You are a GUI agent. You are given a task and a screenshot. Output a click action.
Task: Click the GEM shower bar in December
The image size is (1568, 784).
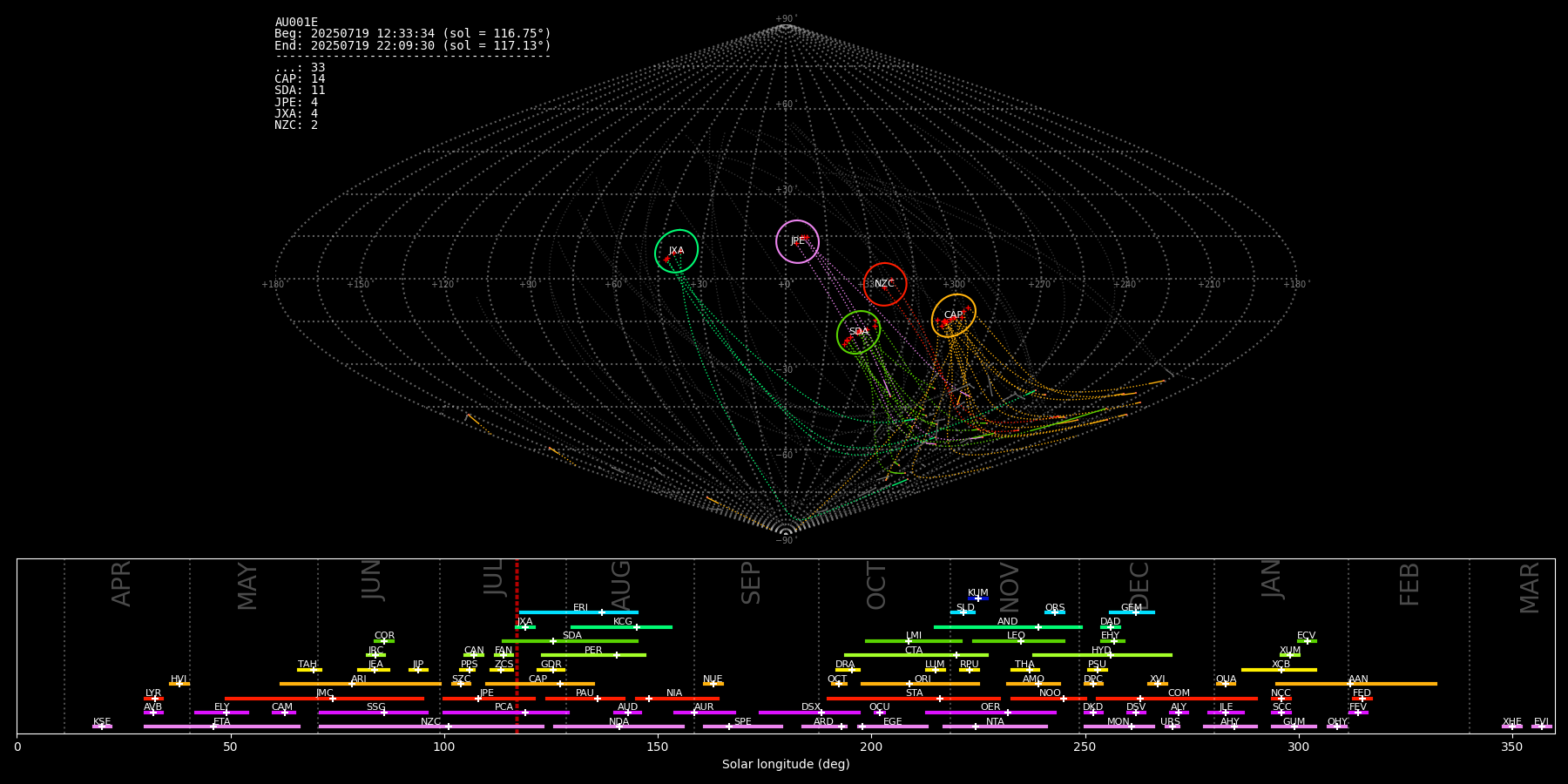[x=1132, y=612]
